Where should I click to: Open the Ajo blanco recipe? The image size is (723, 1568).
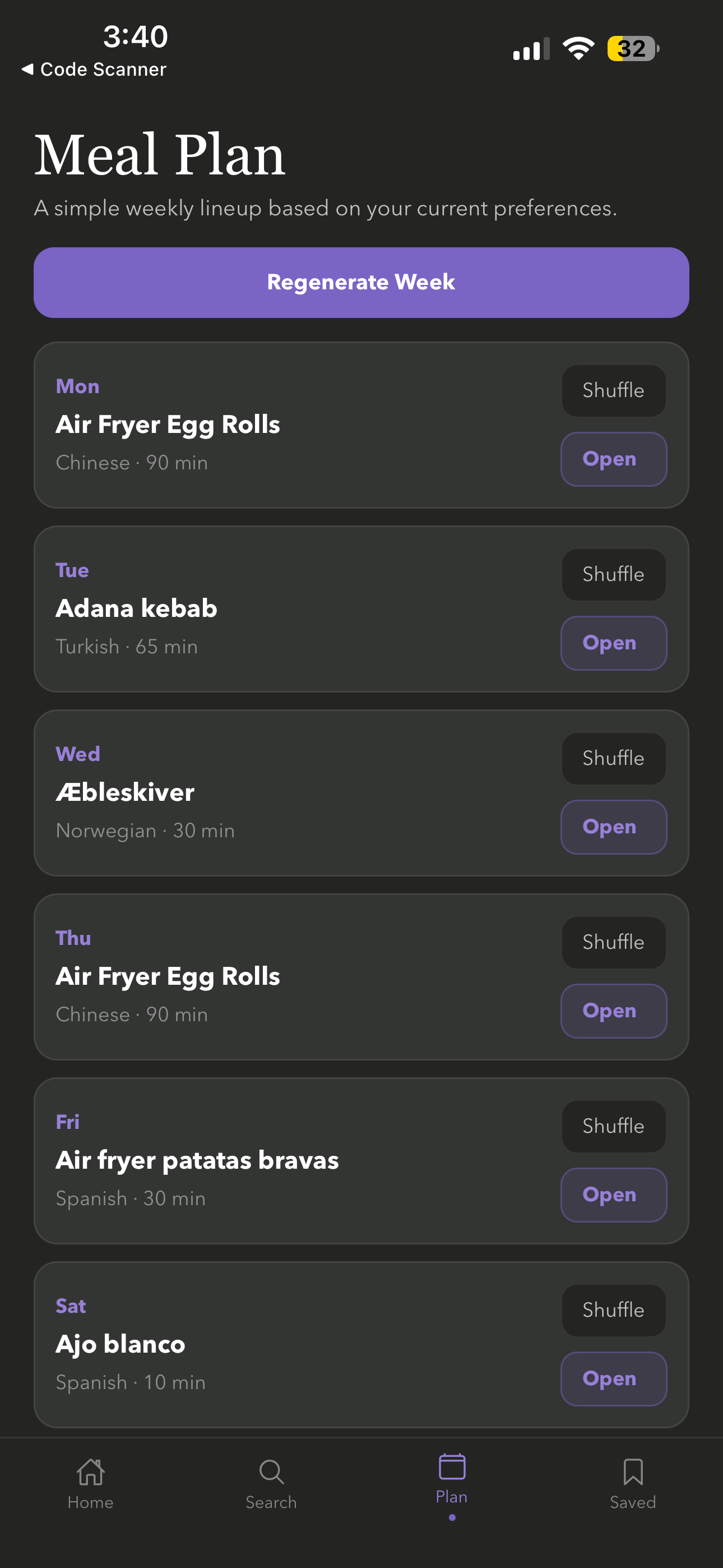614,1378
